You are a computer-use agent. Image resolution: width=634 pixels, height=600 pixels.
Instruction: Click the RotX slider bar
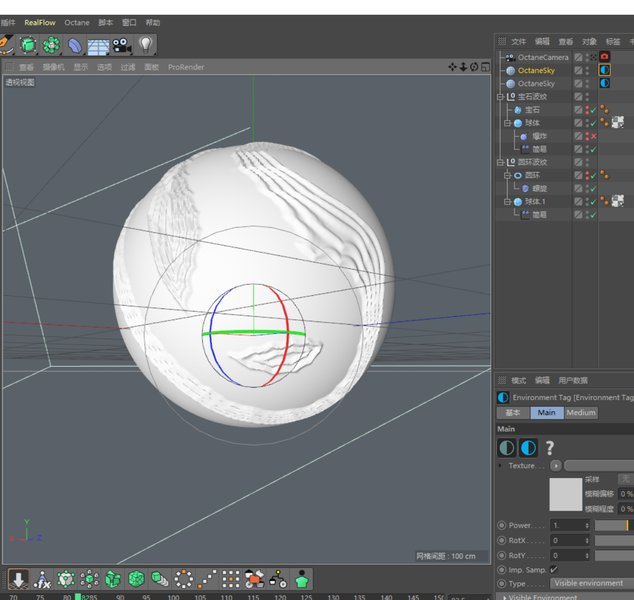click(x=614, y=540)
